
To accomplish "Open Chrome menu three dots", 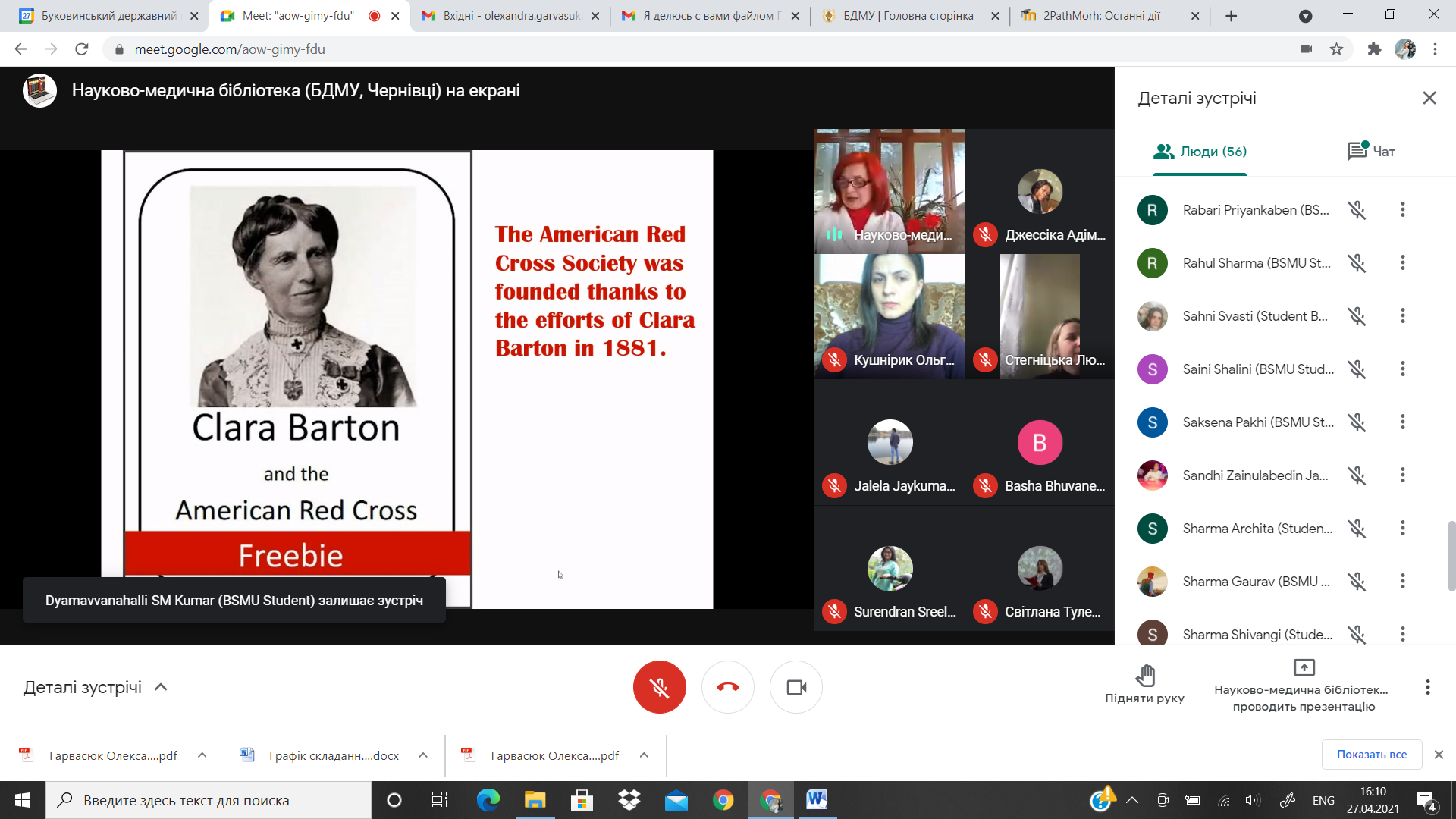I will [x=1435, y=49].
